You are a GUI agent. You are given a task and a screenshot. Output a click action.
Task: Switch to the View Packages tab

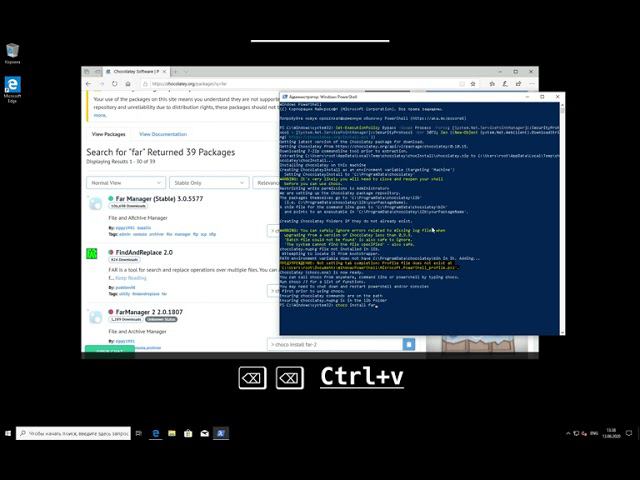pyautogui.click(x=109, y=134)
